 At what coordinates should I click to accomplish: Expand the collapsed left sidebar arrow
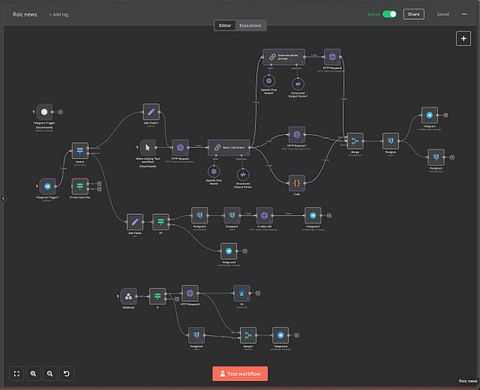point(3,198)
